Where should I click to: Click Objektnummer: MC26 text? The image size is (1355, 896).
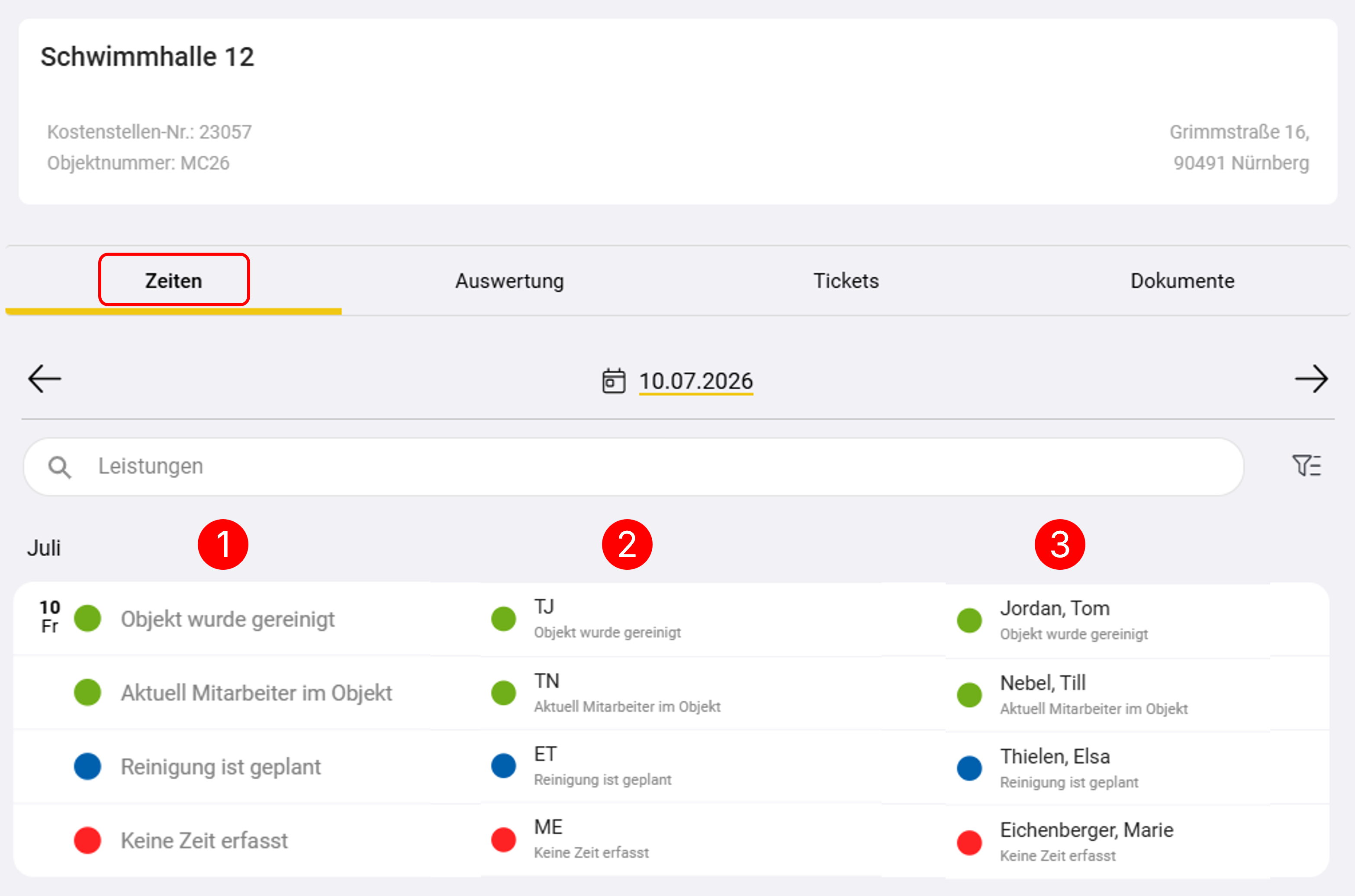[138, 164]
